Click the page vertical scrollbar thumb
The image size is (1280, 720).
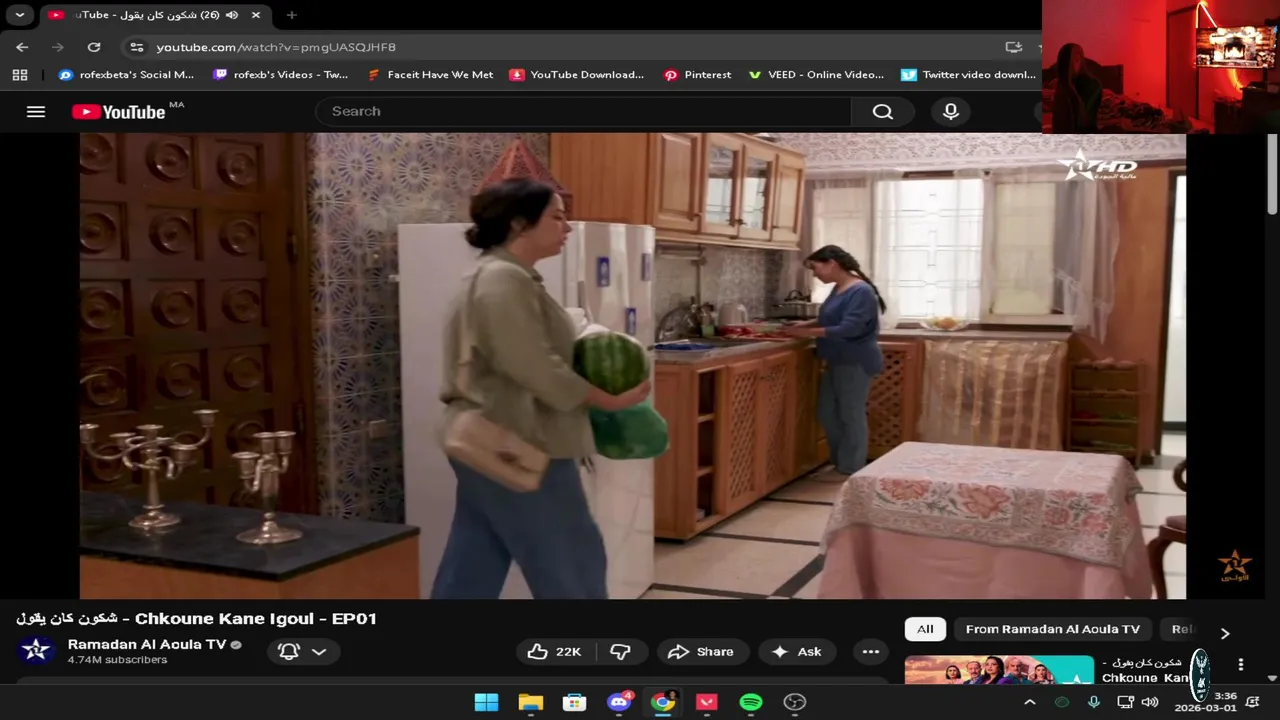click(1272, 175)
